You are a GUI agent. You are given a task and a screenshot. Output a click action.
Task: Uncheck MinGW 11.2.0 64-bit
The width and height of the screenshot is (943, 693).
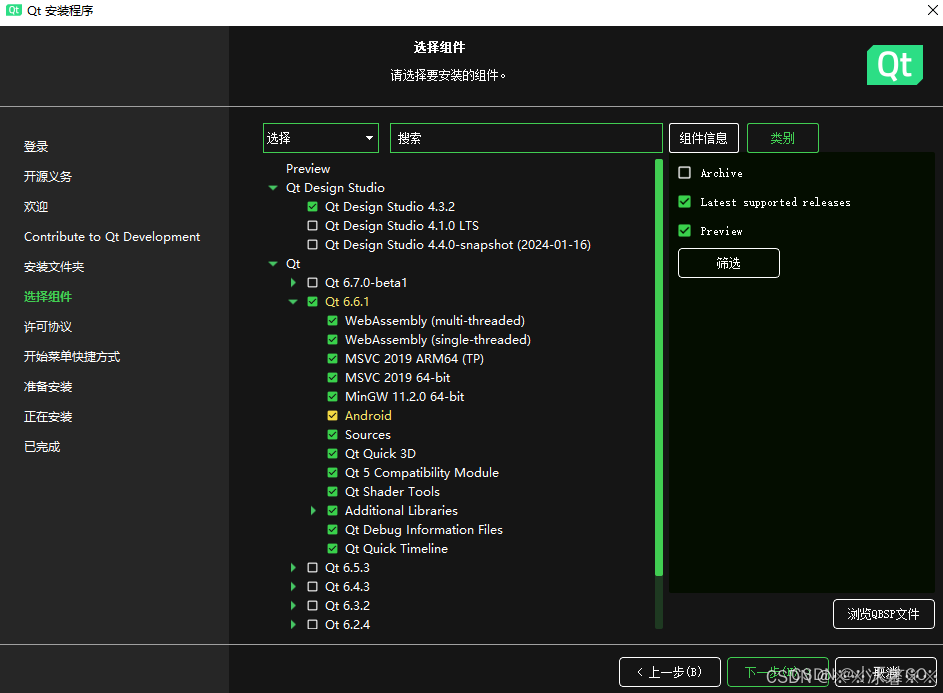click(332, 397)
